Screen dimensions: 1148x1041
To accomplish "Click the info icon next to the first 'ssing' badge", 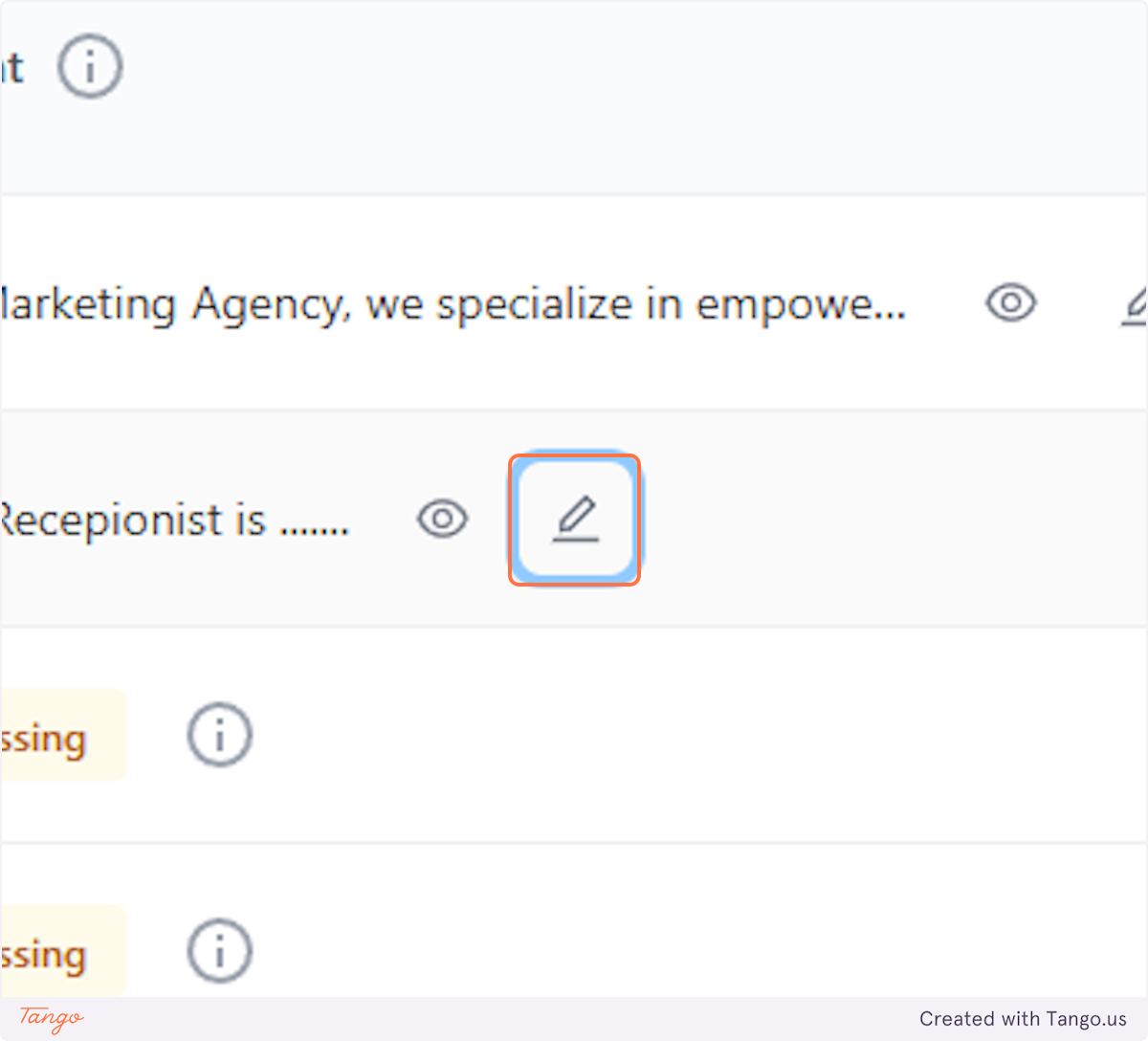I will pos(219,735).
